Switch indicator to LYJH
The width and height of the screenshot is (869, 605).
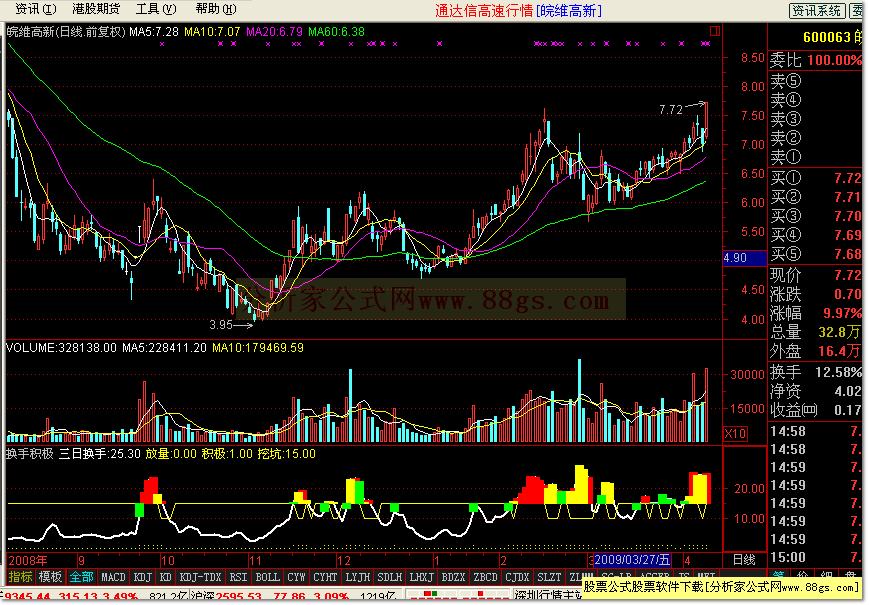[x=357, y=577]
